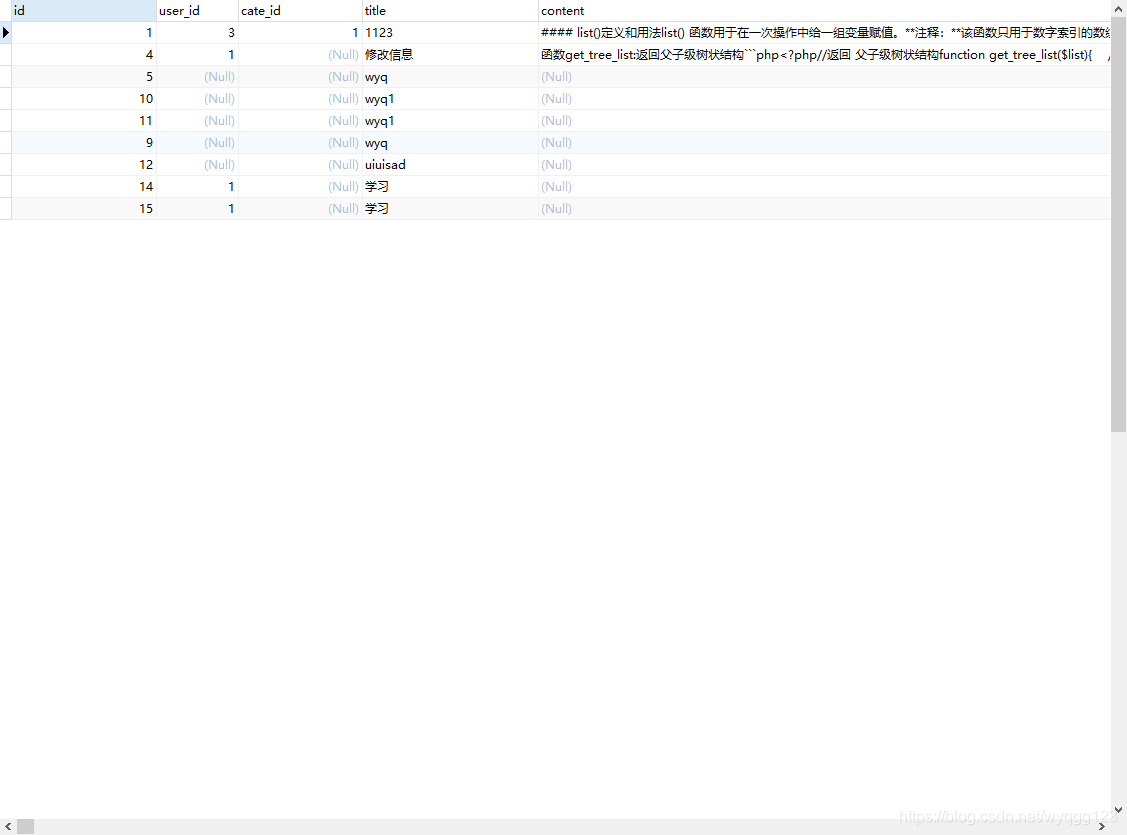Screen dimensions: 1127x835
Task: Select the Null cate_id cell in row id 4
Action: click(300, 55)
